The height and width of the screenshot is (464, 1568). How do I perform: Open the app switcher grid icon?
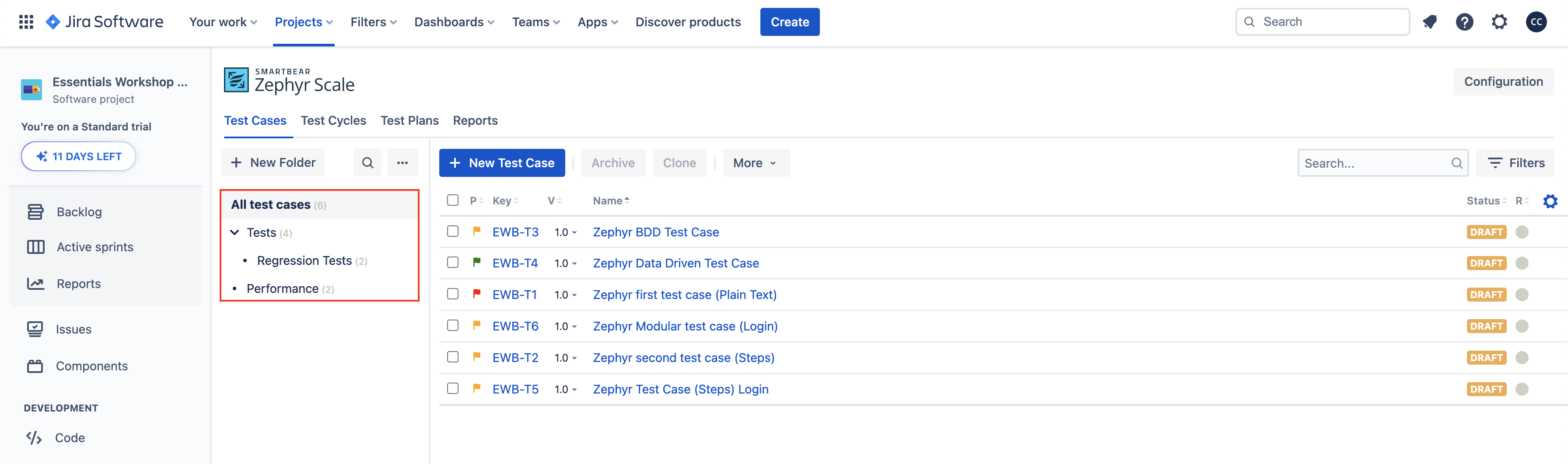pyautogui.click(x=26, y=22)
